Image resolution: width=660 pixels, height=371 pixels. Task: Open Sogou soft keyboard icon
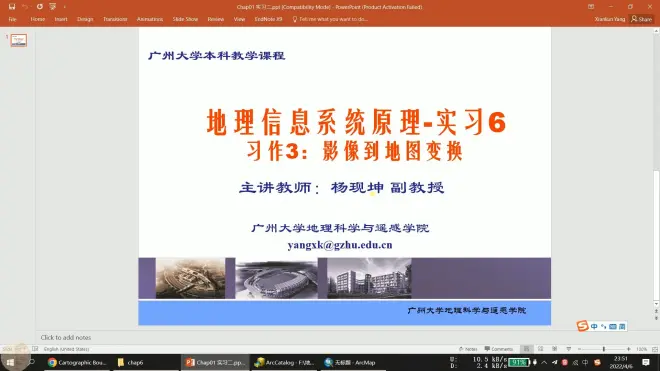[x=613, y=326]
